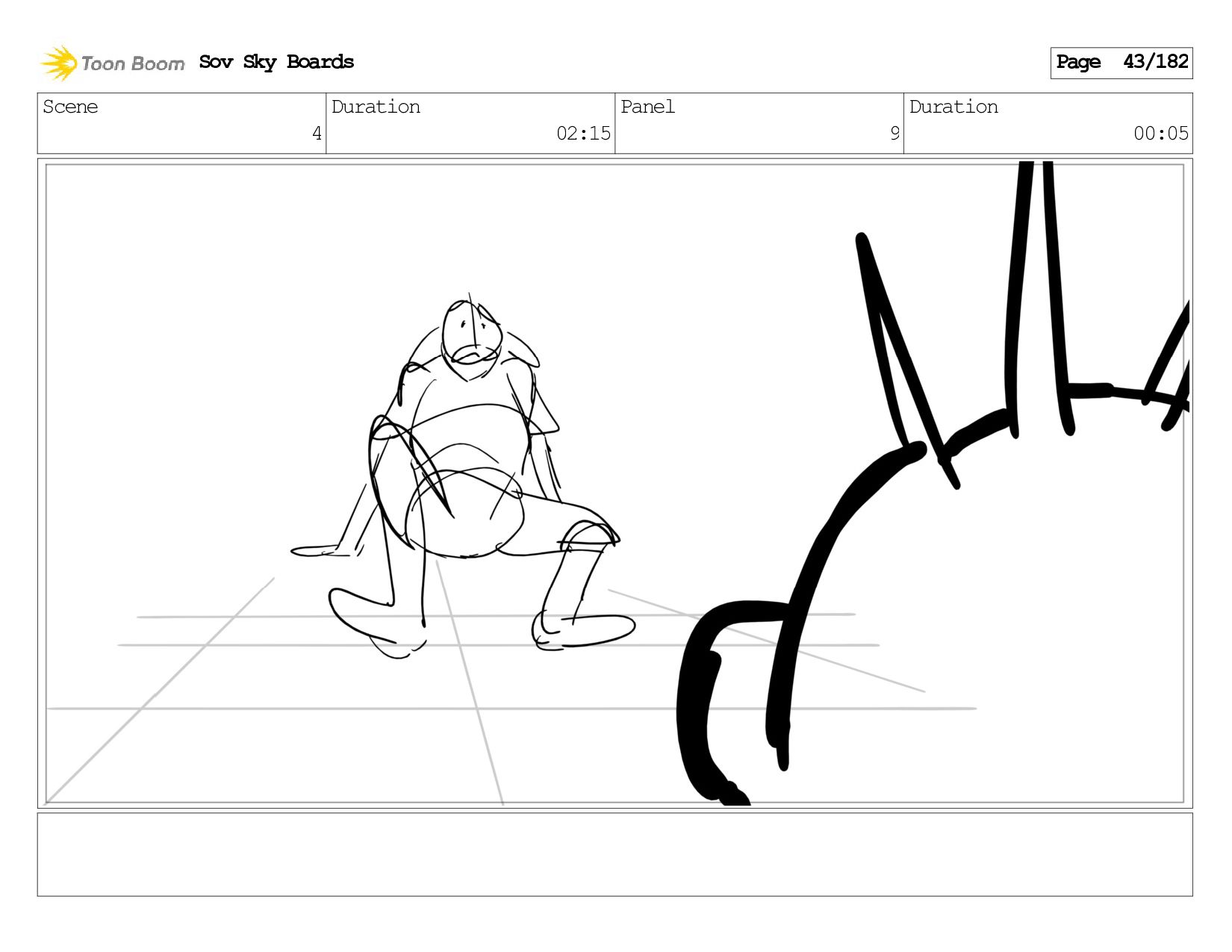The height and width of the screenshot is (952, 1232).
Task: Select the Panel label cell
Action: (759, 123)
